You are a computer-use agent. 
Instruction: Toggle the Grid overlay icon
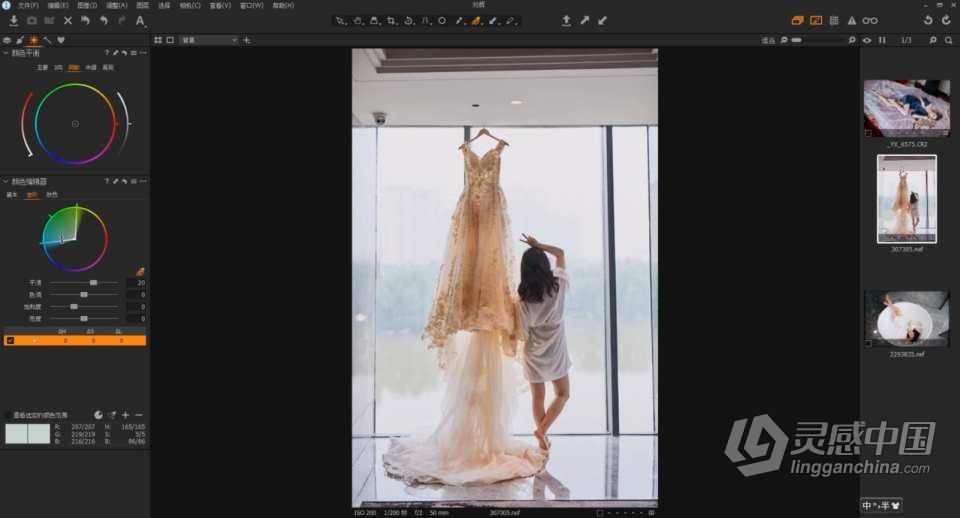(834, 21)
